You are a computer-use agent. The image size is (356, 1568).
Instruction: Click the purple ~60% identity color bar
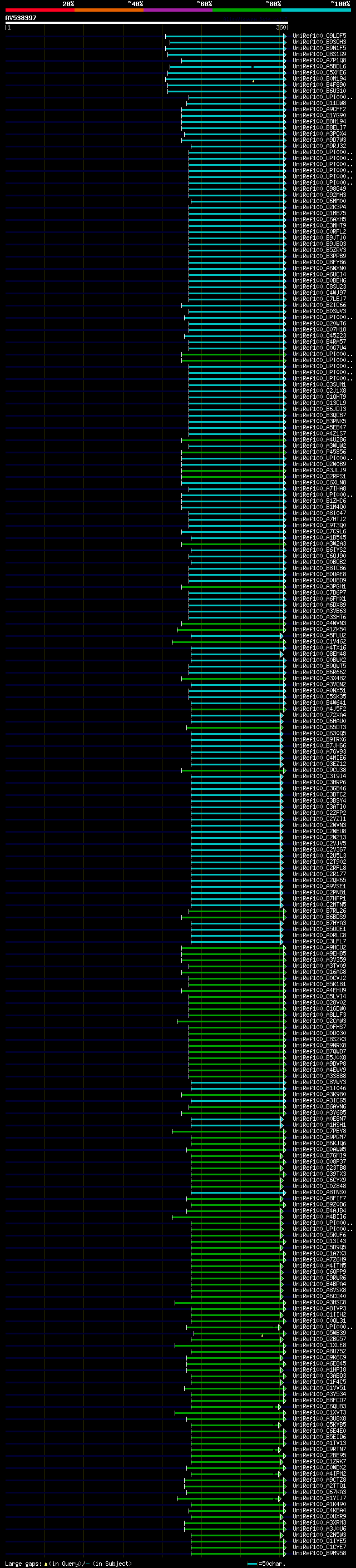[179, 10]
